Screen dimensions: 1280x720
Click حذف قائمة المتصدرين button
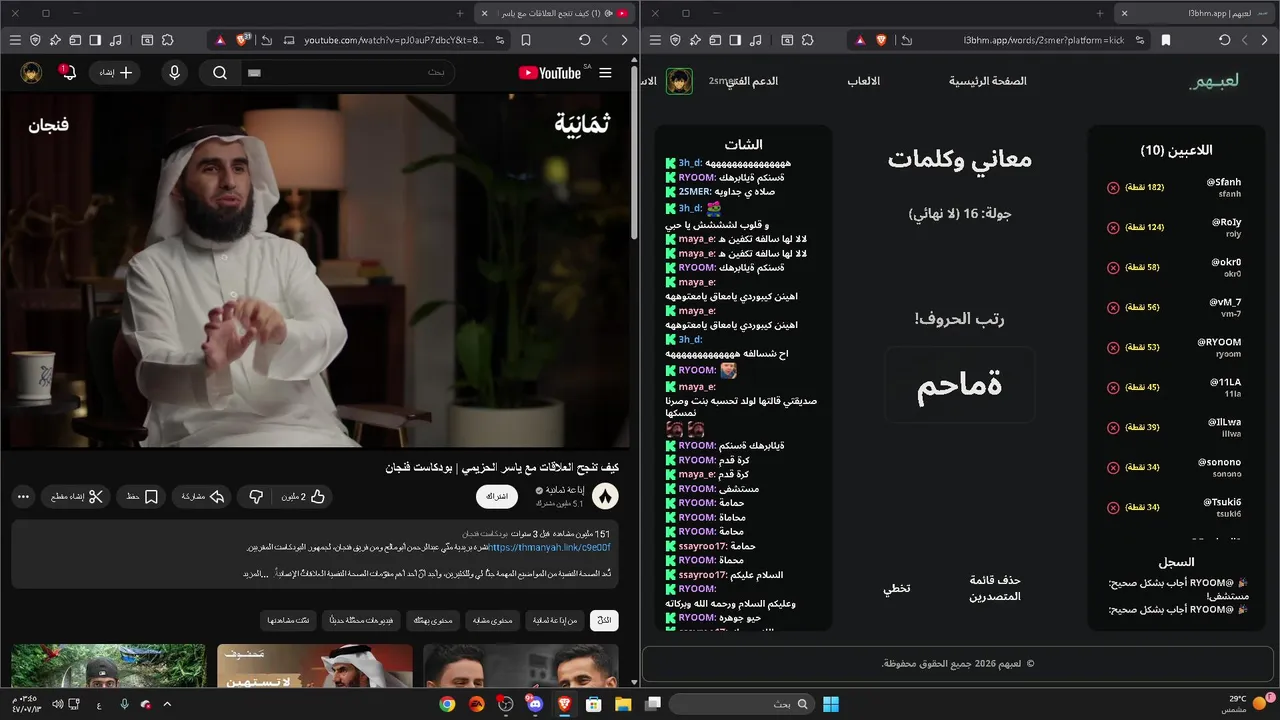click(995, 588)
